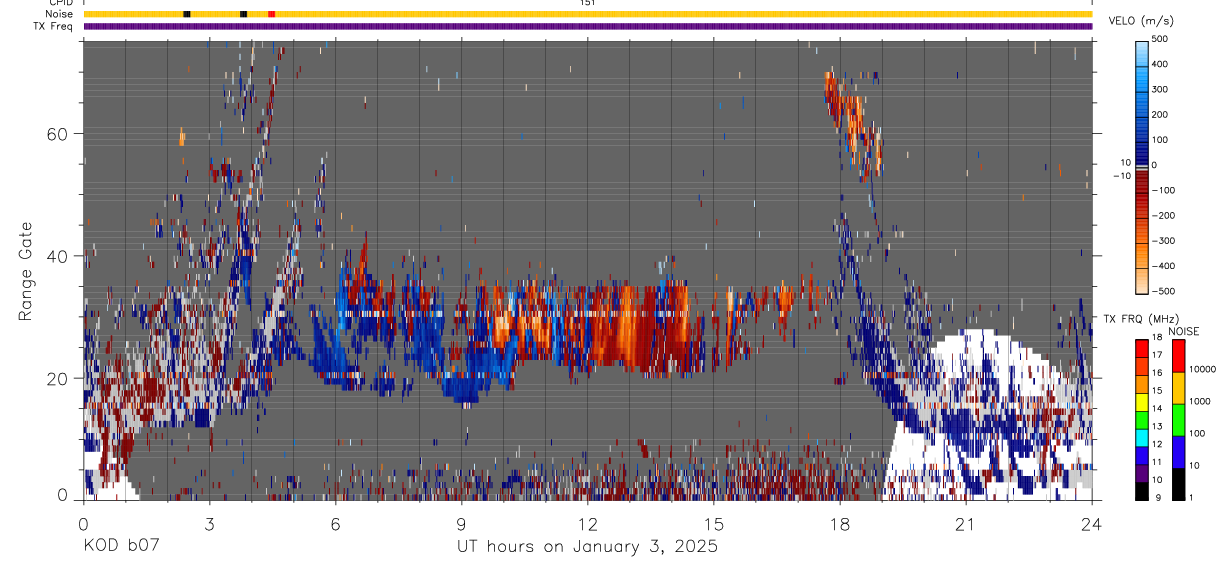The width and height of the screenshot is (1228, 567).
Task: Click the purple TX Freq bar
Action: [x=588, y=26]
